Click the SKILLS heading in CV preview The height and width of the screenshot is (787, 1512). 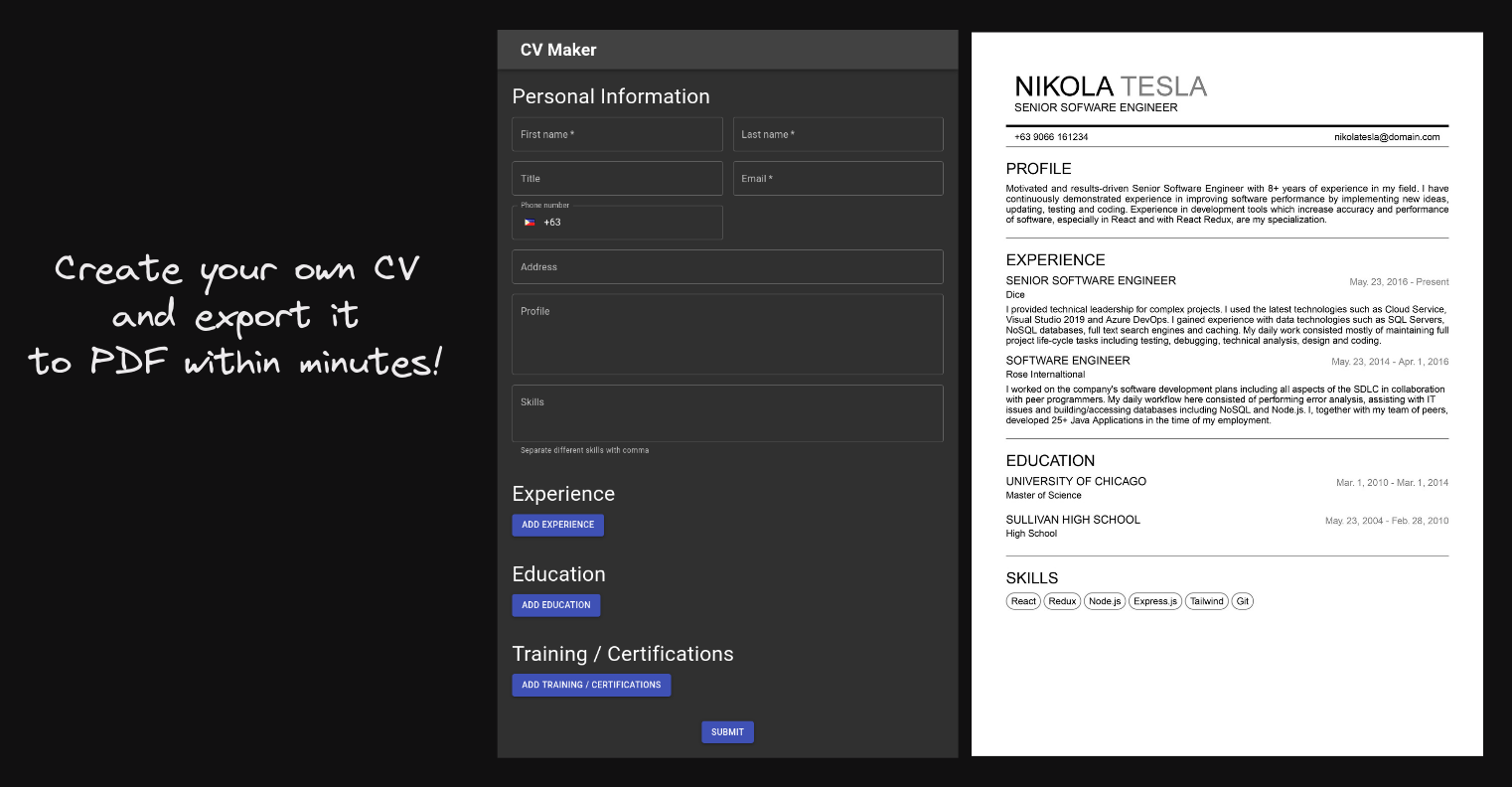(1032, 578)
